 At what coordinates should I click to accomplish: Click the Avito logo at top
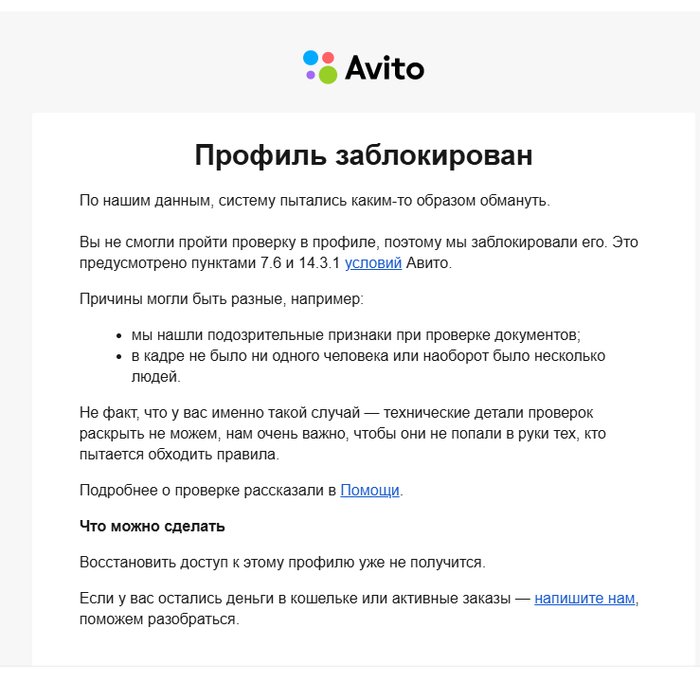tap(363, 67)
